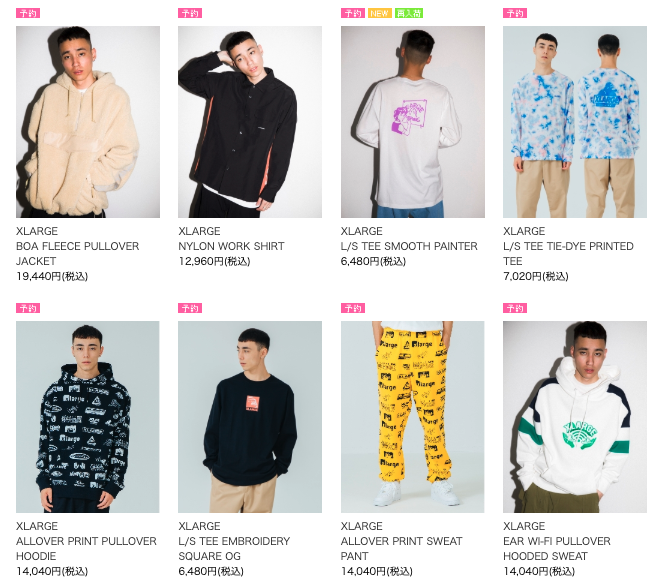
Task: Open BOA FLEECE PULLOVER JACKET title link
Action: (x=77, y=253)
